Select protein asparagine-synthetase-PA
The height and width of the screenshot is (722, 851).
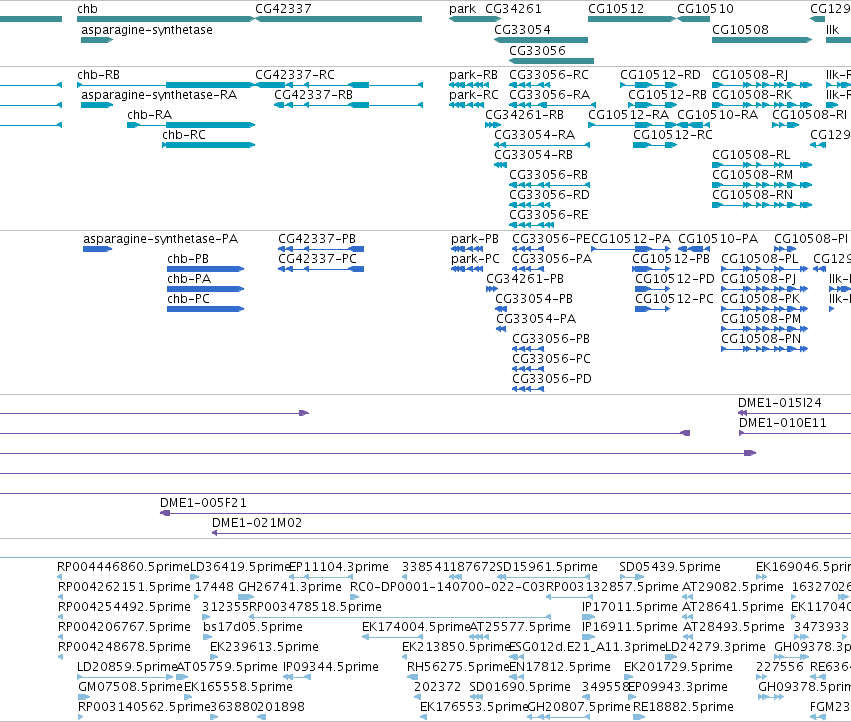click(98, 249)
